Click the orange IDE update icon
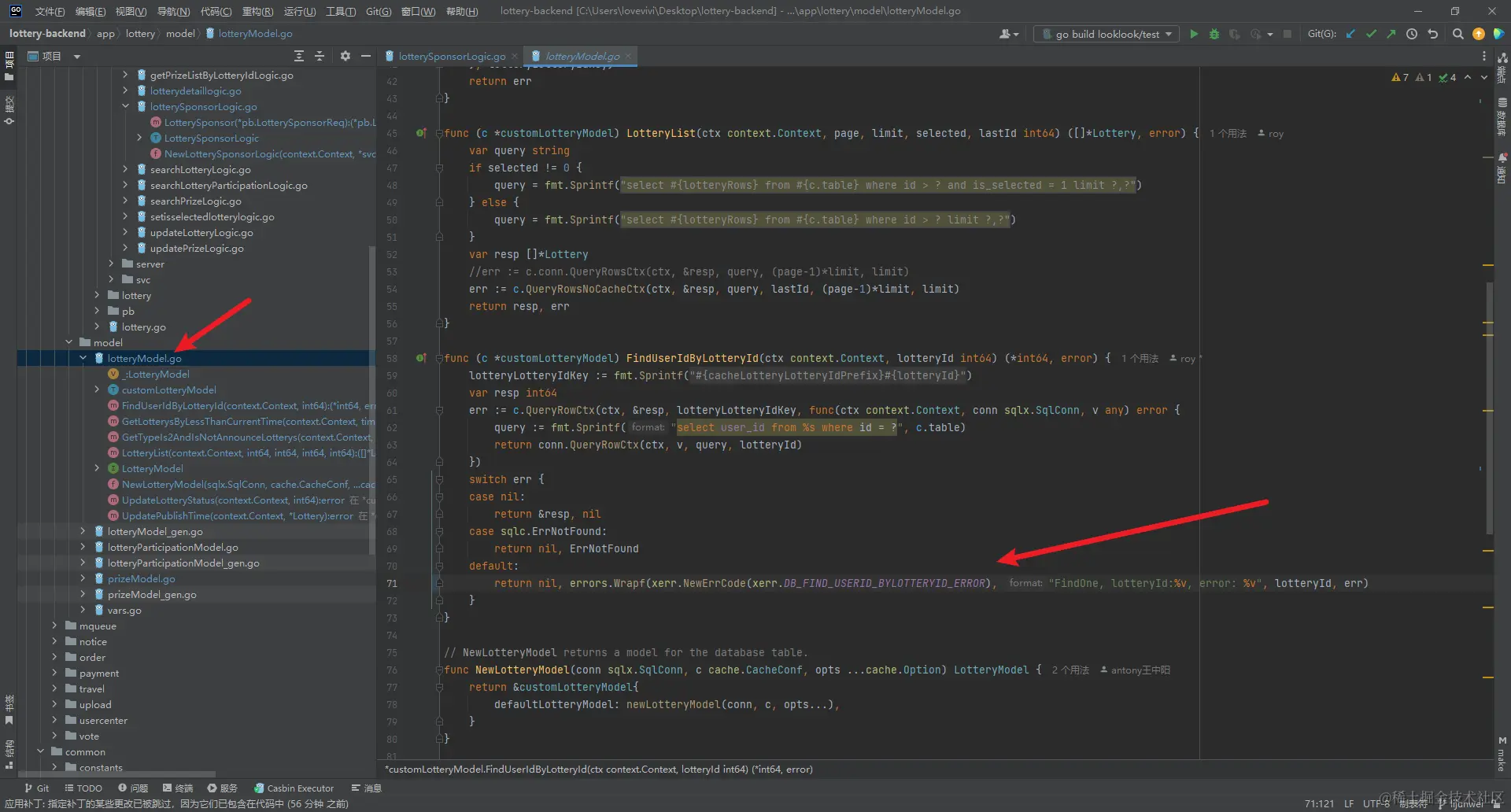 click(1479, 34)
